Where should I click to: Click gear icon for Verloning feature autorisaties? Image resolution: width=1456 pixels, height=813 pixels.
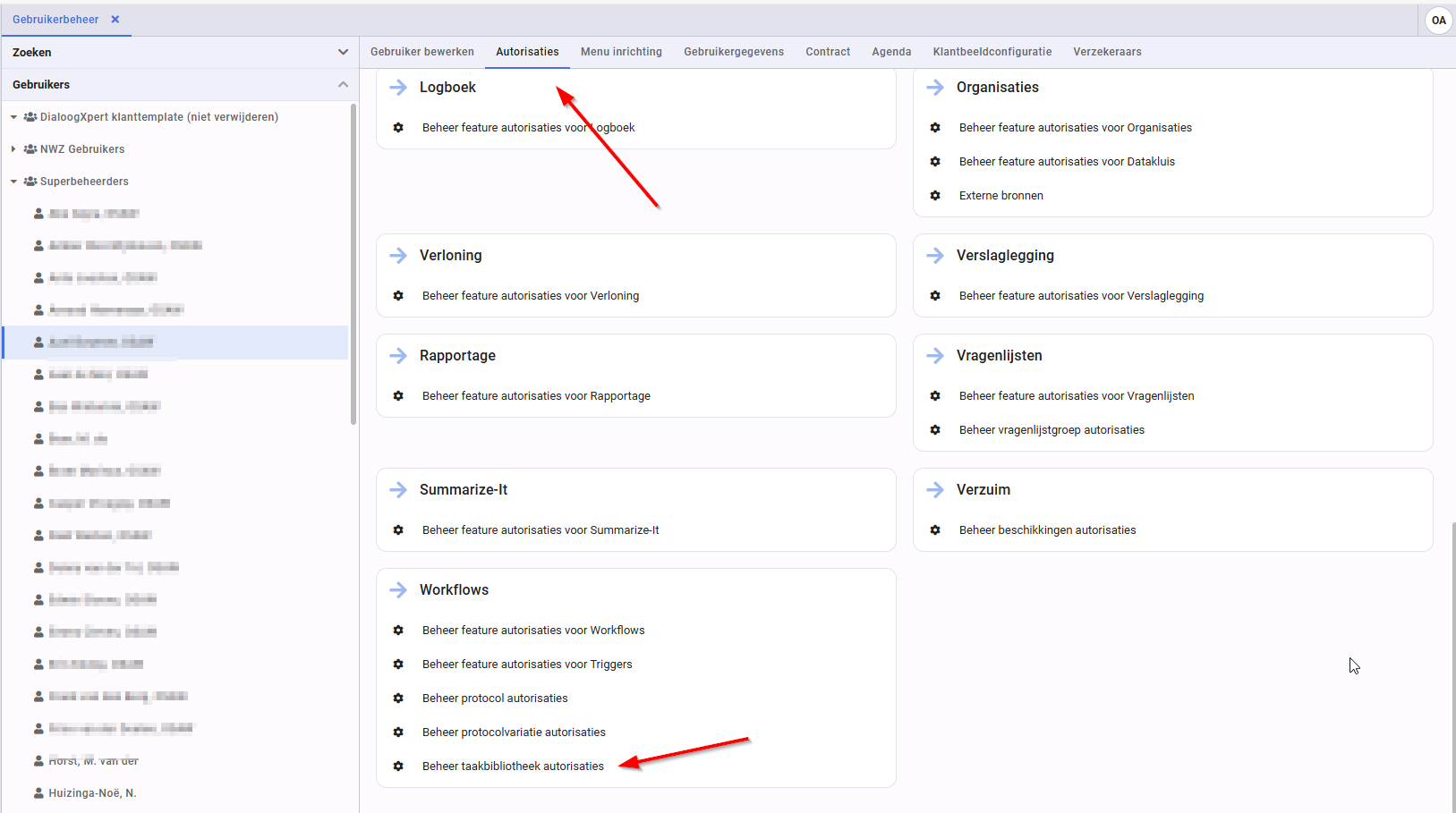point(398,296)
